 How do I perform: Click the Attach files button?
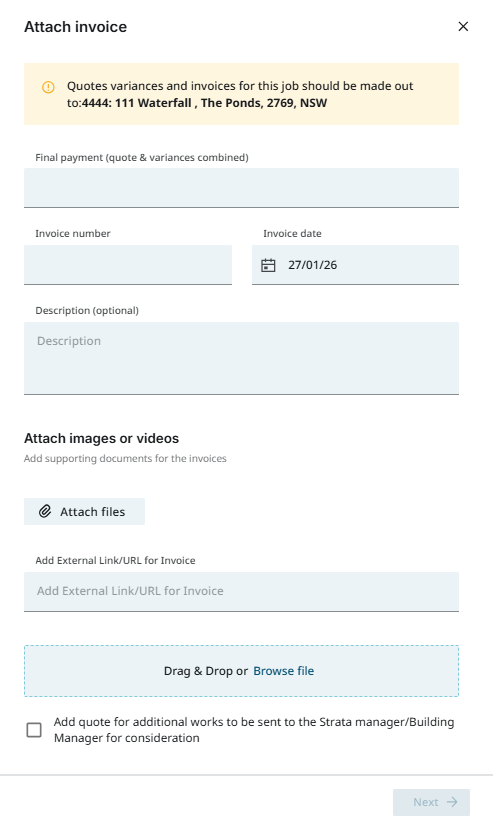click(84, 512)
